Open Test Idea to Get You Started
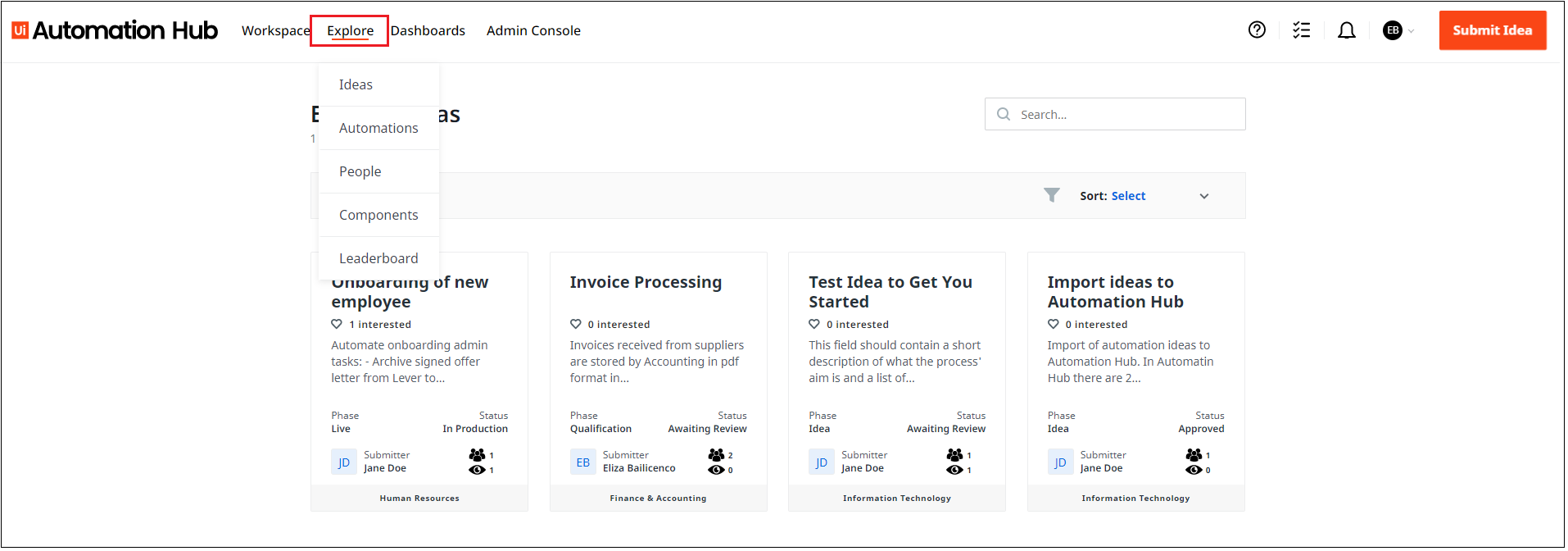1568x551 pixels. tap(890, 292)
